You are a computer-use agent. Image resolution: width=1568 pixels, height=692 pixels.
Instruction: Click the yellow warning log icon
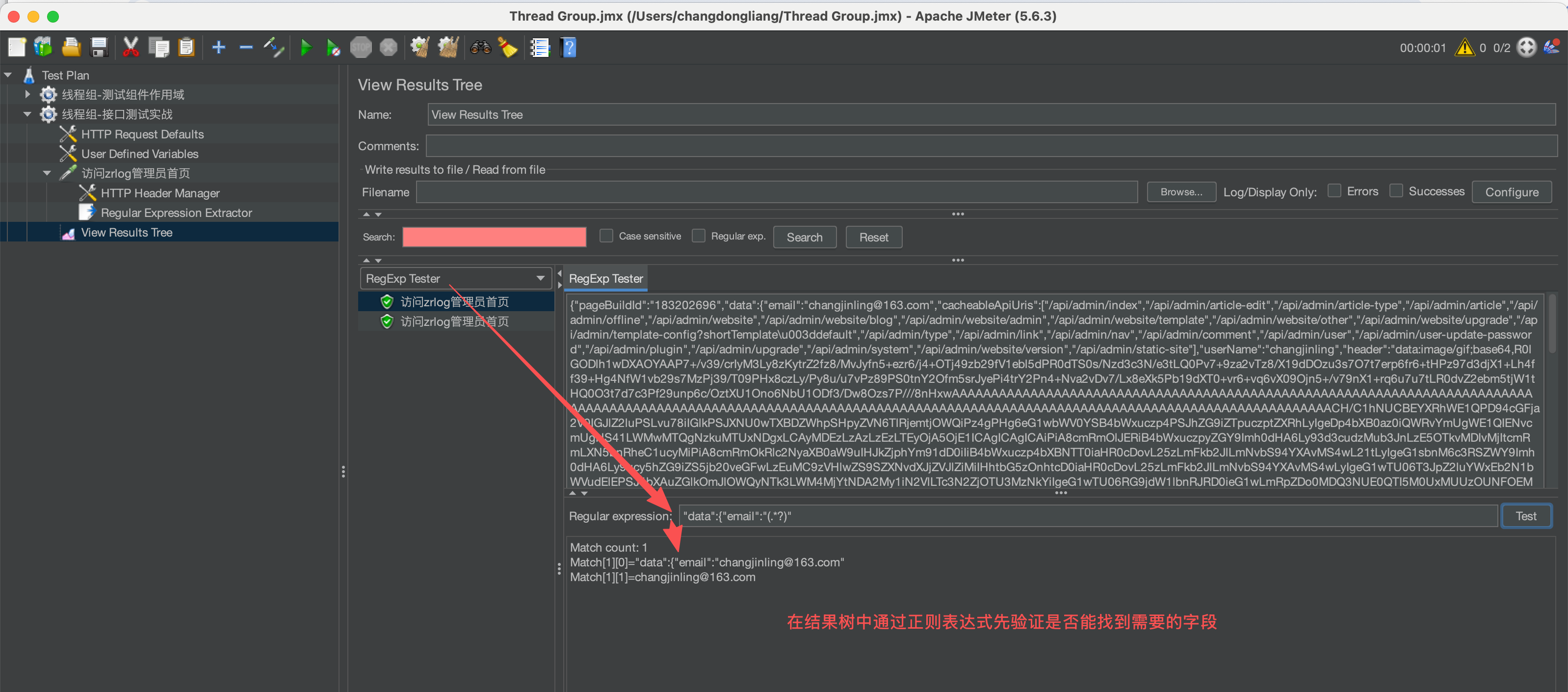click(1464, 48)
